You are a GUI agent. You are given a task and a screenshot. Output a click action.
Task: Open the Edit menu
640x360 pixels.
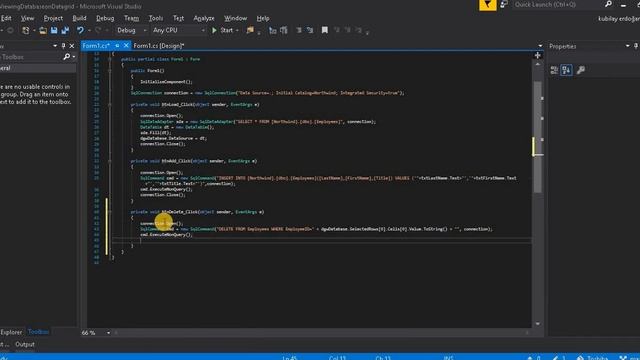tap(6, 18)
